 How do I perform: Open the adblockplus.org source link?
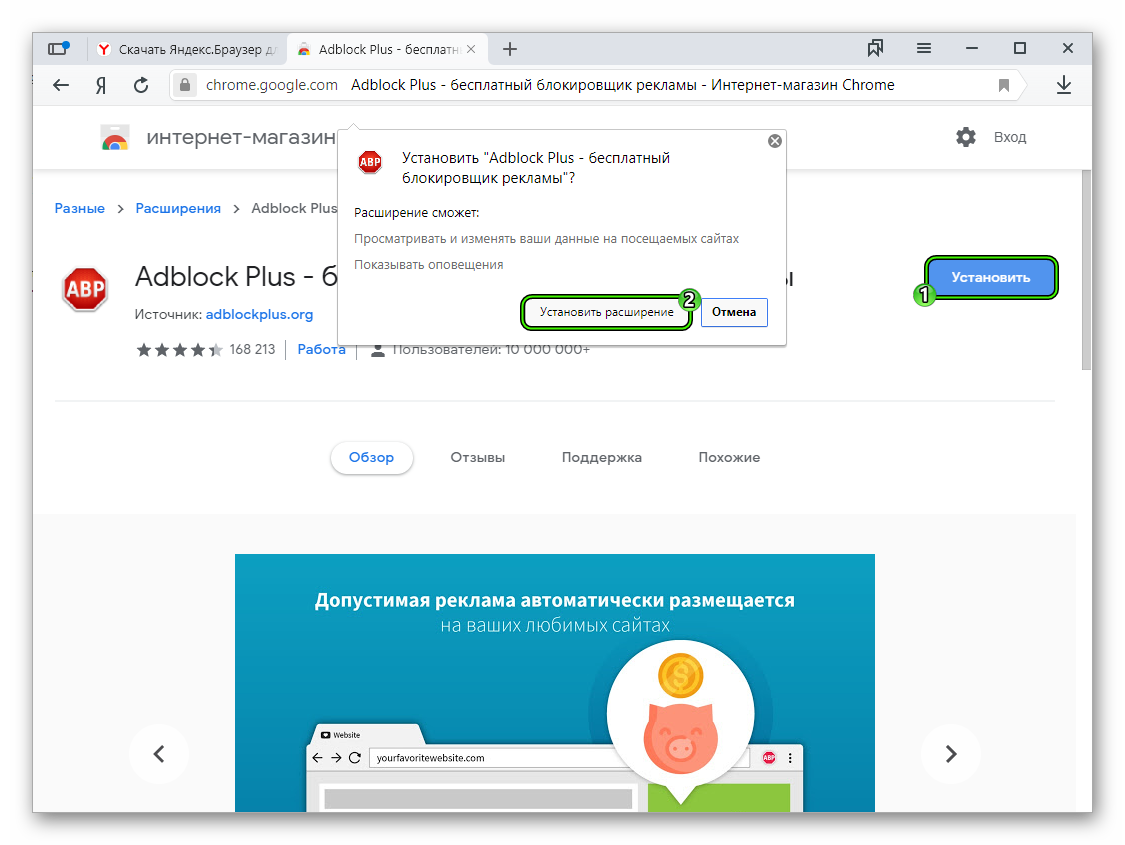point(259,314)
